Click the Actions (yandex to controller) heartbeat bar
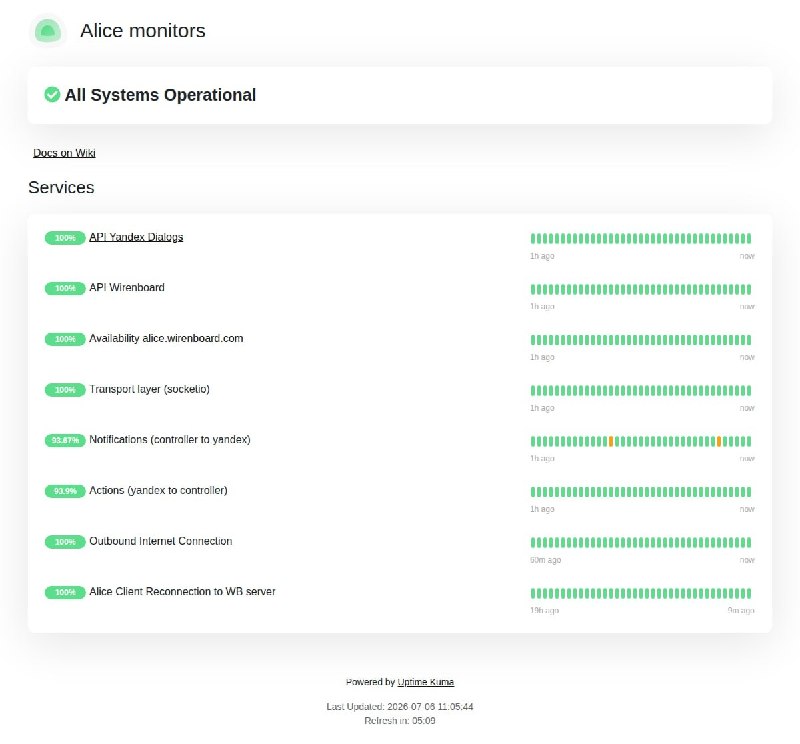This screenshot has width=800, height=744. pyautogui.click(x=641, y=492)
